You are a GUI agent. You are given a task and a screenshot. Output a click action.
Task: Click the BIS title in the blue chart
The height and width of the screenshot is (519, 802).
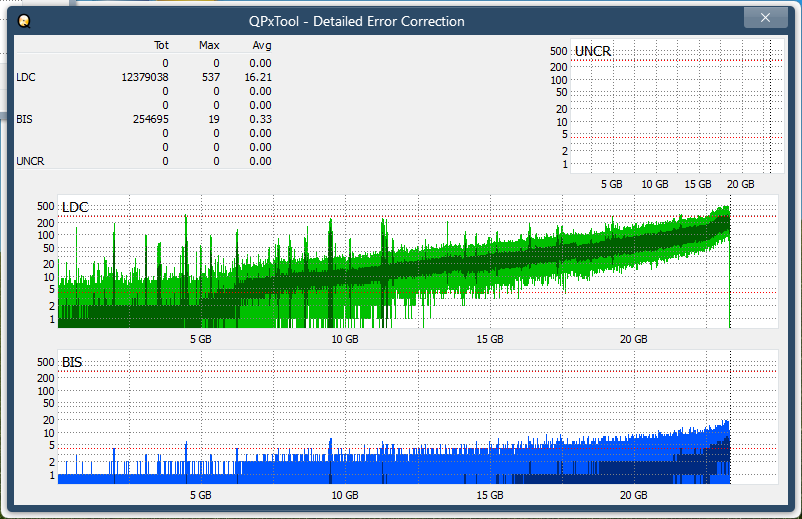[72, 362]
